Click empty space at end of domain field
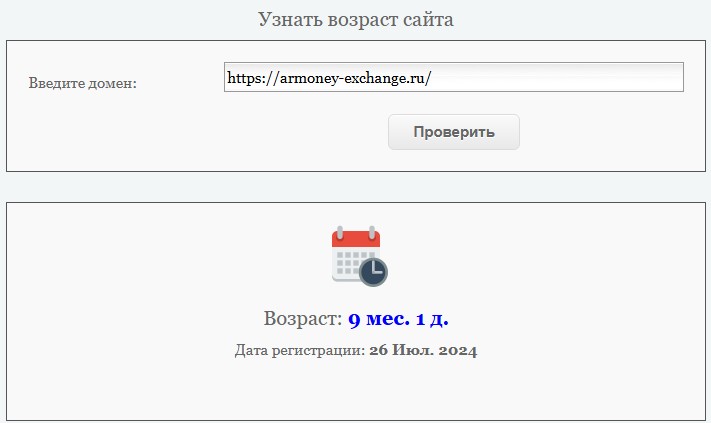 [558, 77]
